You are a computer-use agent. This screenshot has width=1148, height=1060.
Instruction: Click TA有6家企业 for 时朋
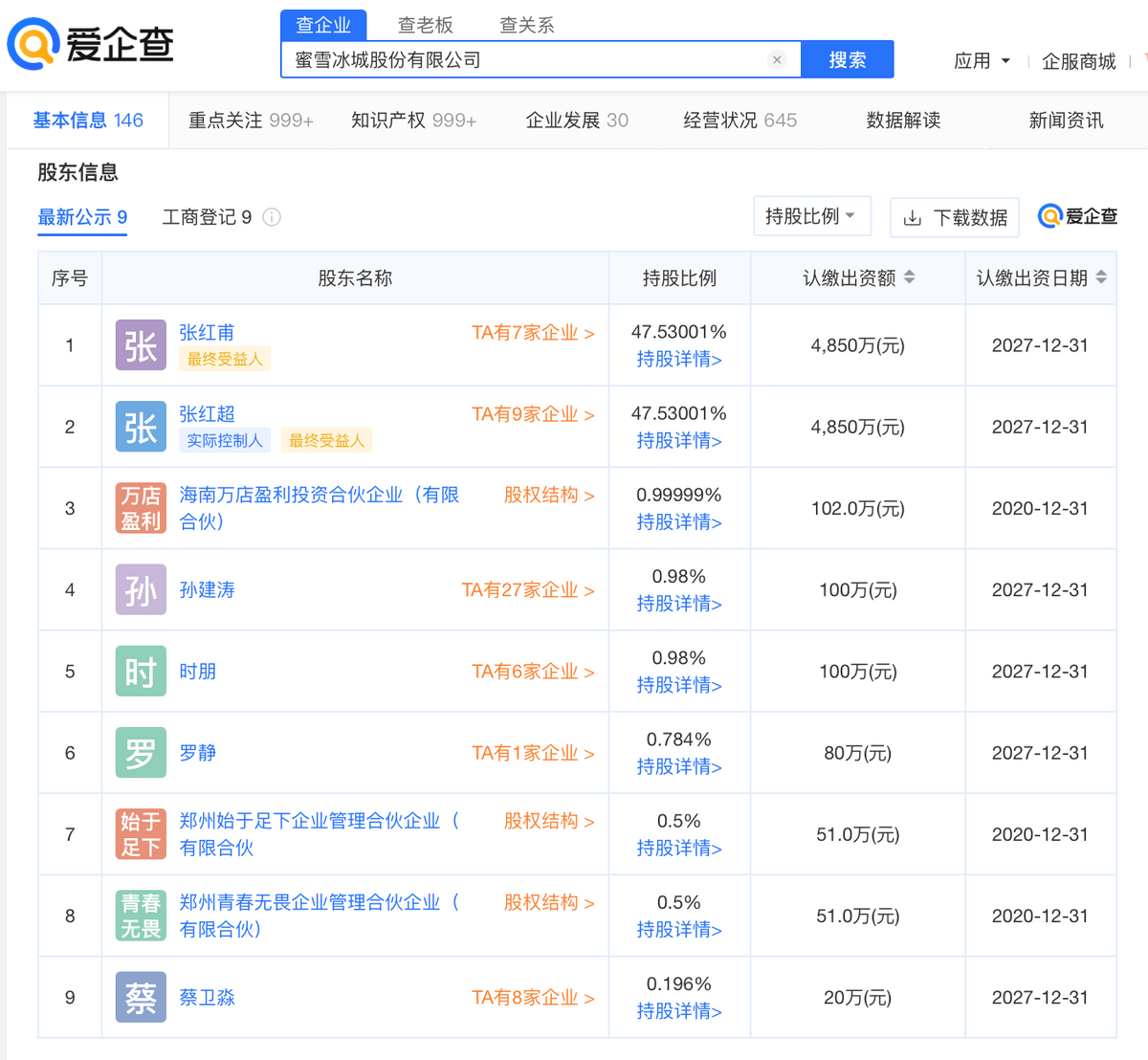point(533,672)
